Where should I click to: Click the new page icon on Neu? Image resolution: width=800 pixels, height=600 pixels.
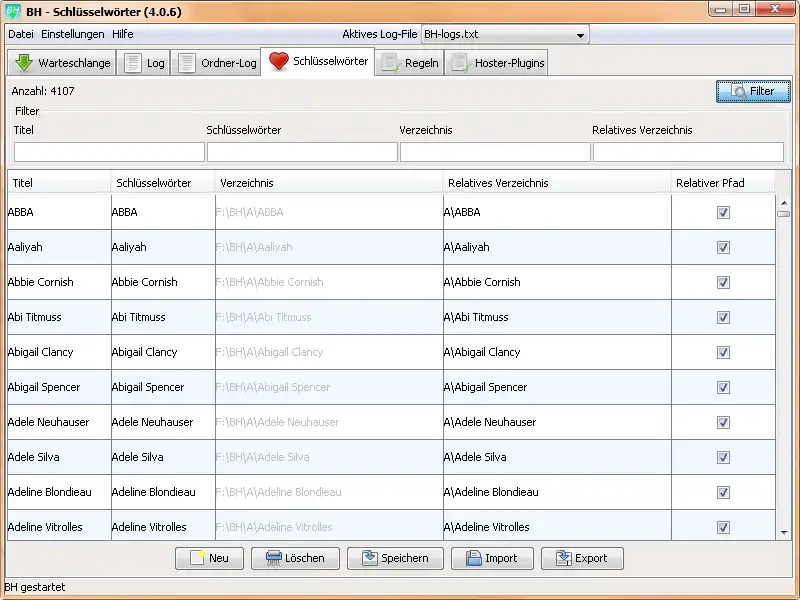coord(197,558)
